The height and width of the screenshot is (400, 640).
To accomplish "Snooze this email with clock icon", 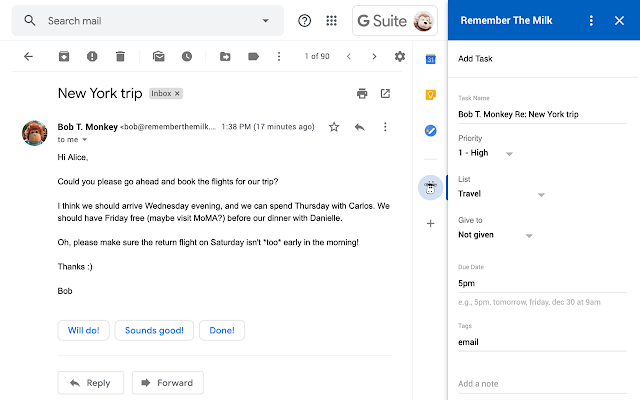I will pos(187,56).
